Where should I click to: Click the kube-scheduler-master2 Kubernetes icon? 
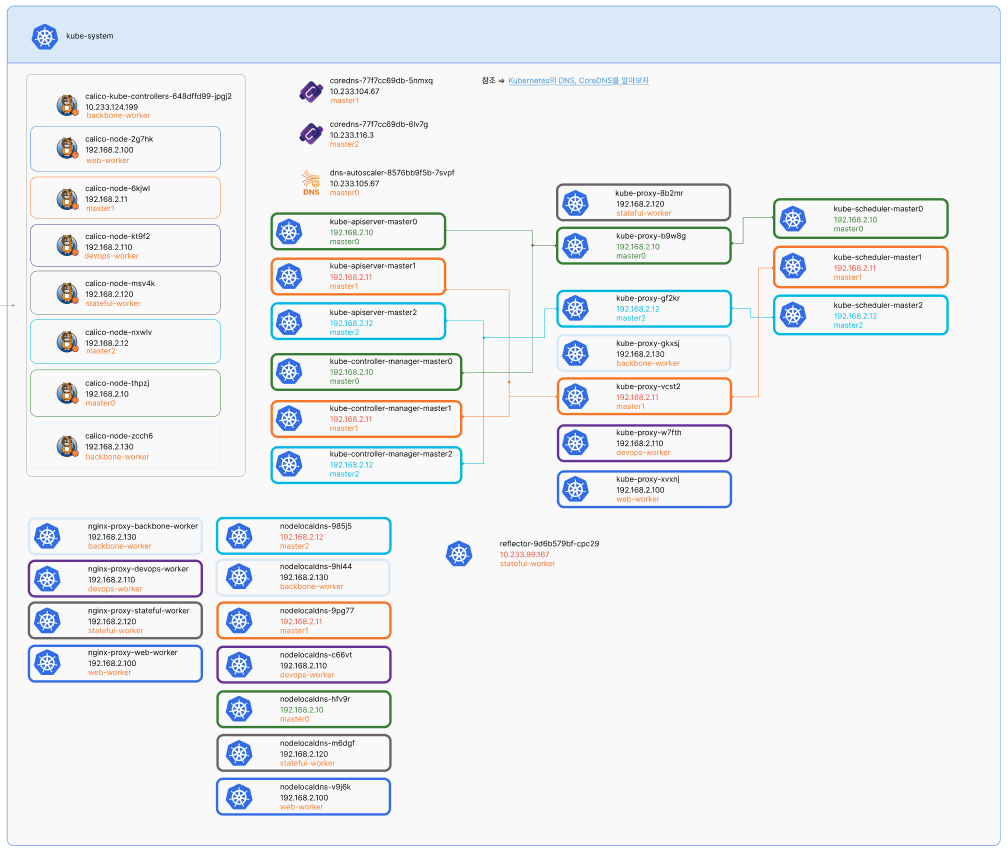click(x=793, y=315)
